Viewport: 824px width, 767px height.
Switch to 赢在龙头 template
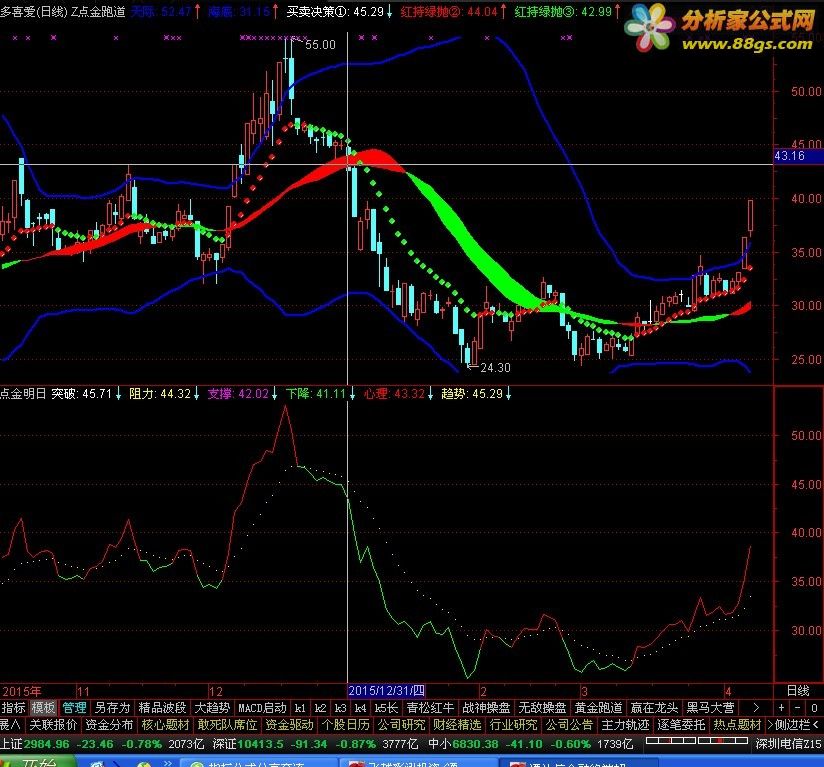tap(655, 708)
